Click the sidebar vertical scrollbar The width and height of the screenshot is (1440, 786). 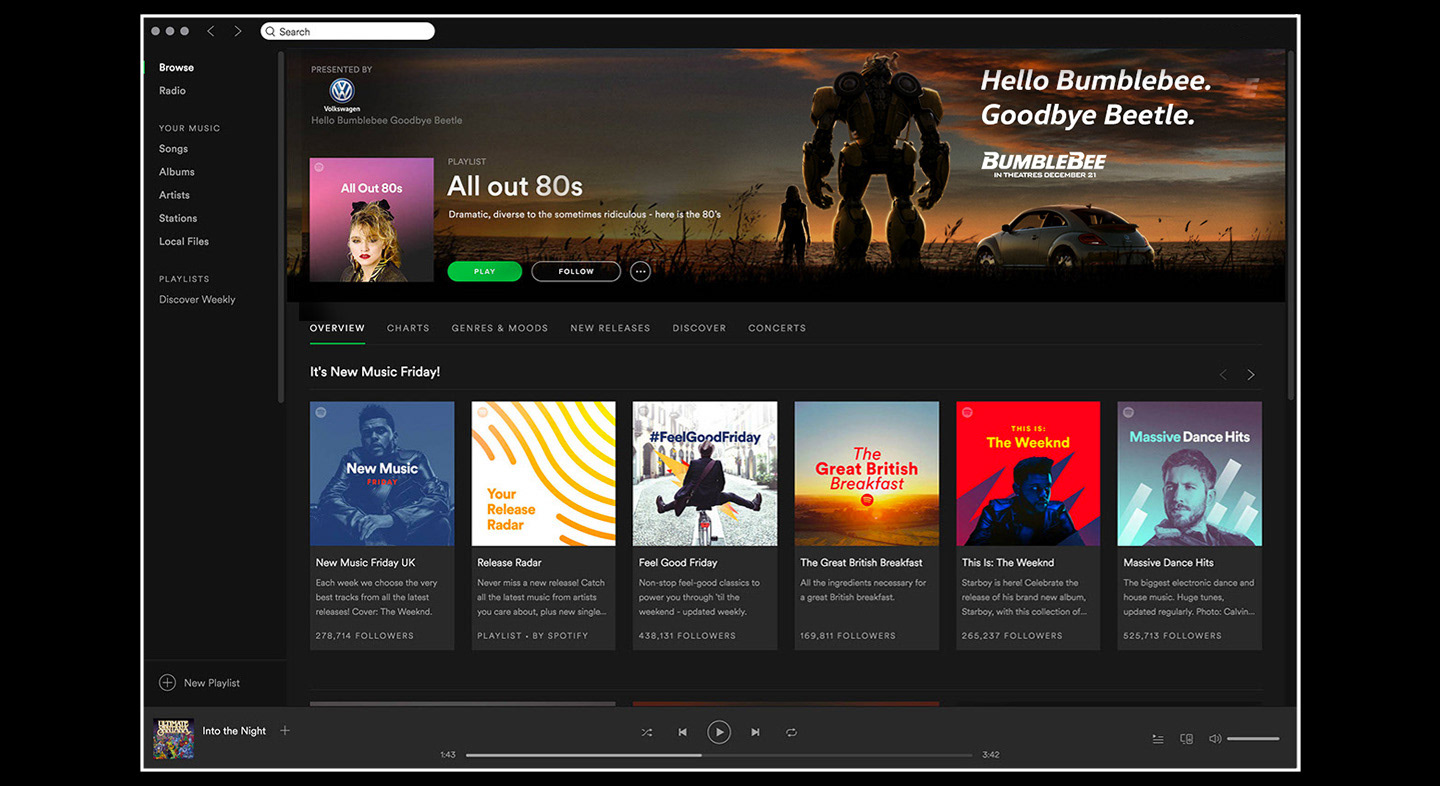pos(281,227)
